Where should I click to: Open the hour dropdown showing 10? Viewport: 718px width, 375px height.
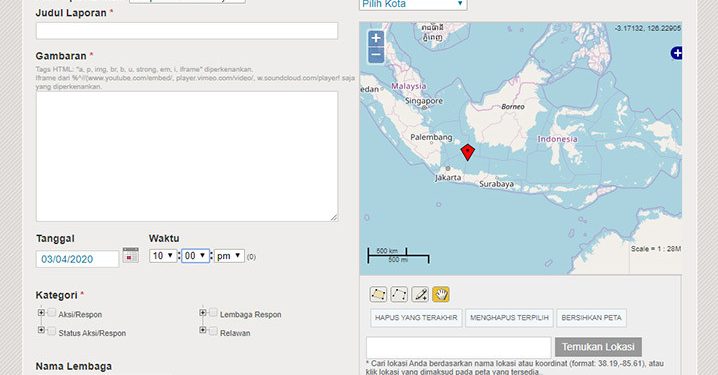[163, 256]
